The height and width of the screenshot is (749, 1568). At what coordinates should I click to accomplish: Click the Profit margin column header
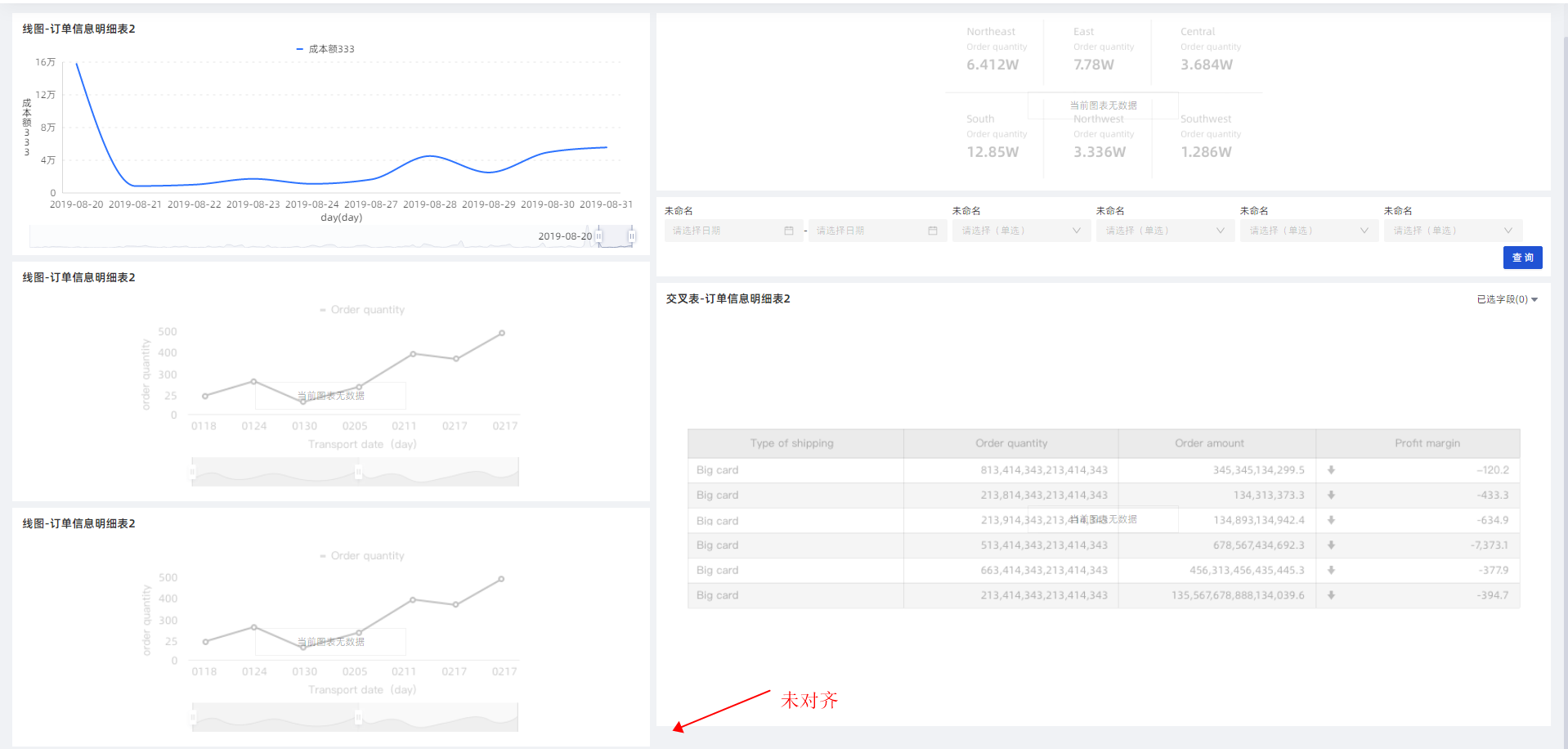[x=1427, y=443]
